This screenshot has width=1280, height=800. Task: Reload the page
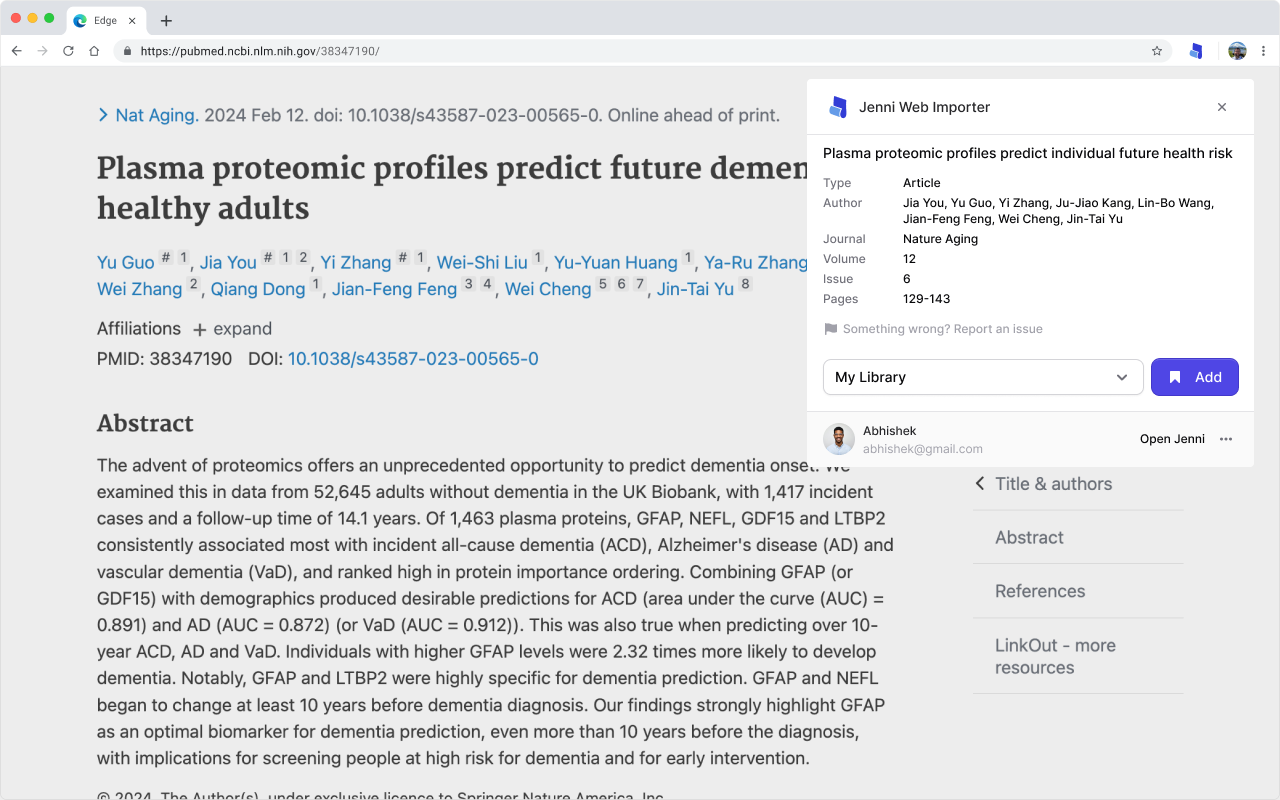(68, 51)
